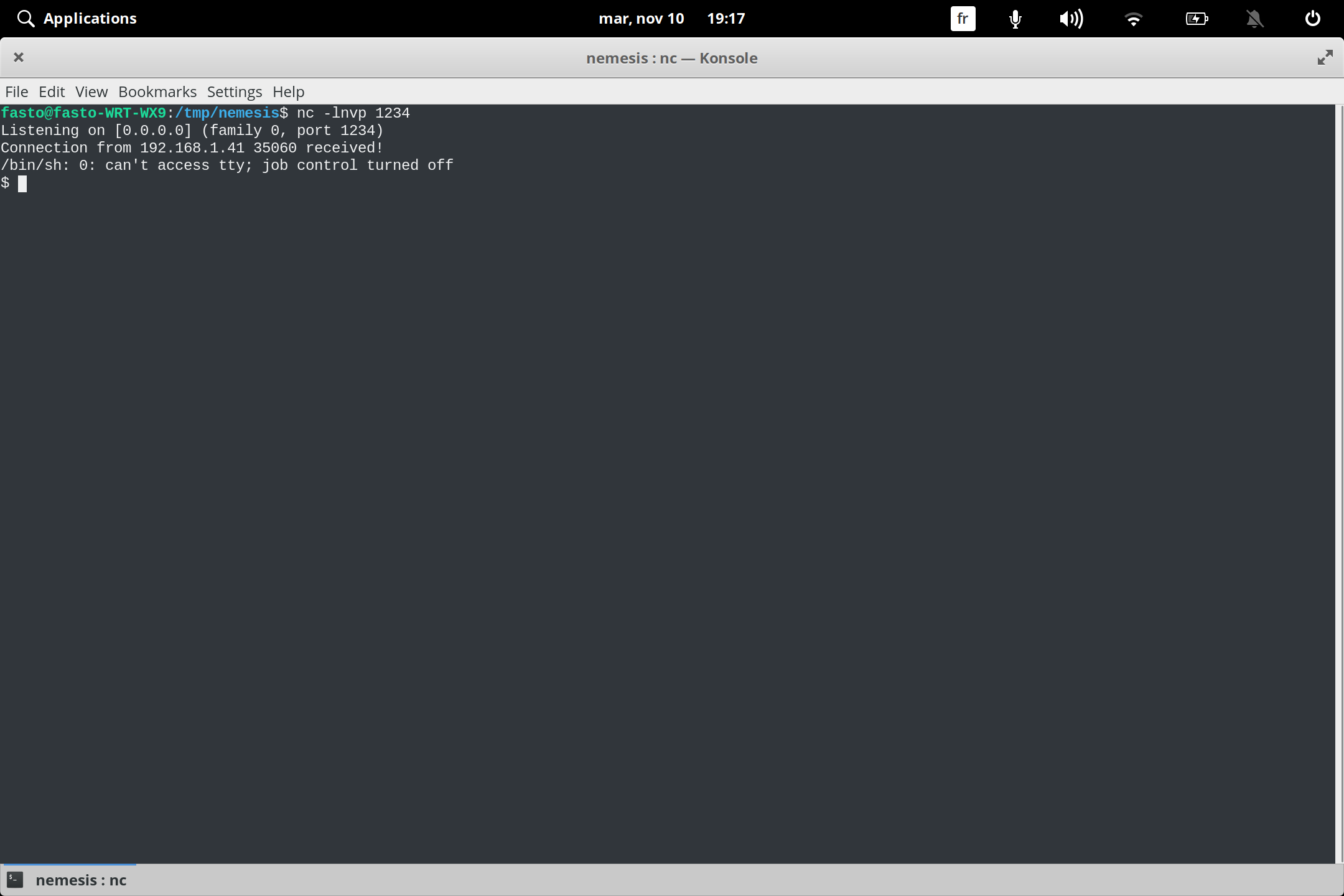The height and width of the screenshot is (896, 1344).
Task: Open the power options icon
Action: pyautogui.click(x=1312, y=18)
